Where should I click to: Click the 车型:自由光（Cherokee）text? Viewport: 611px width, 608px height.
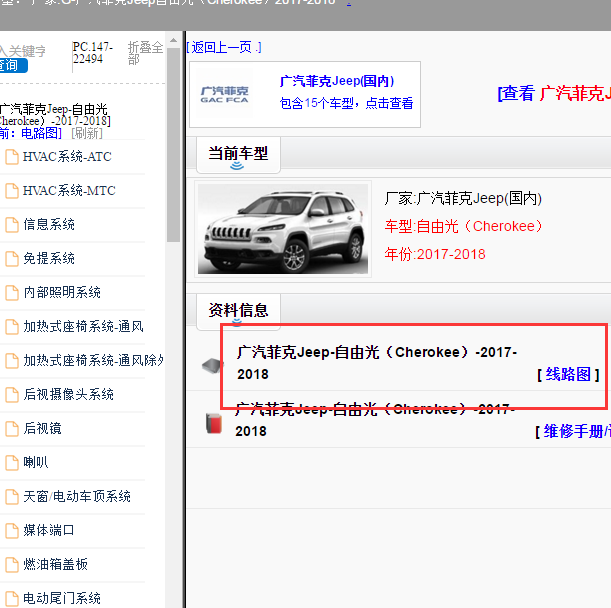tap(463, 226)
